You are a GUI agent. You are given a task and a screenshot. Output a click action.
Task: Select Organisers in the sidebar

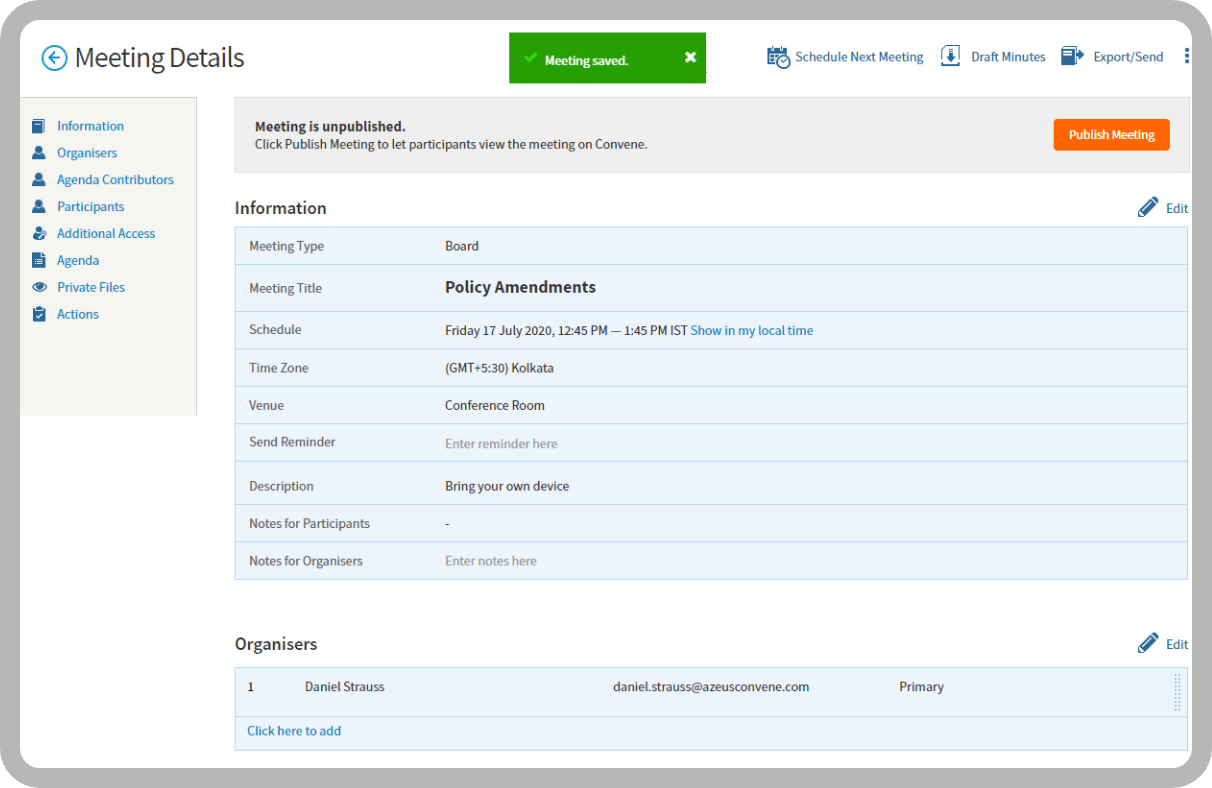click(87, 153)
